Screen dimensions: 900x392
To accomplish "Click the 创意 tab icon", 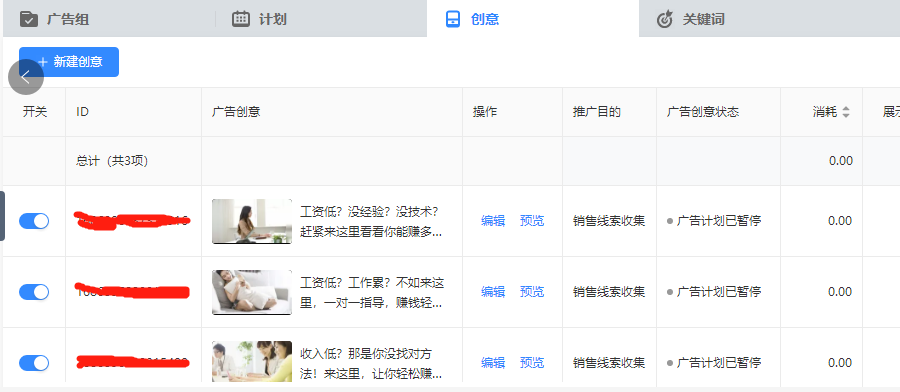I will click(x=453, y=19).
